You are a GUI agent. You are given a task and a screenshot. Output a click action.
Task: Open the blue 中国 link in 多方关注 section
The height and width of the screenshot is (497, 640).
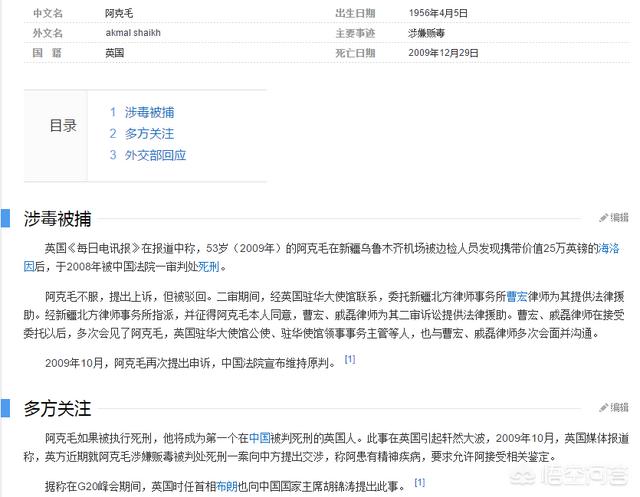[260, 438]
